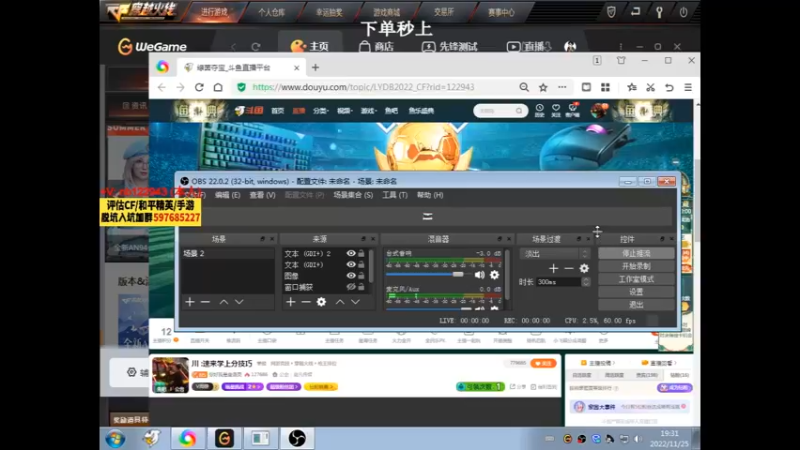
Task: Open the OBS icon on the taskbar
Action: [x=297, y=438]
